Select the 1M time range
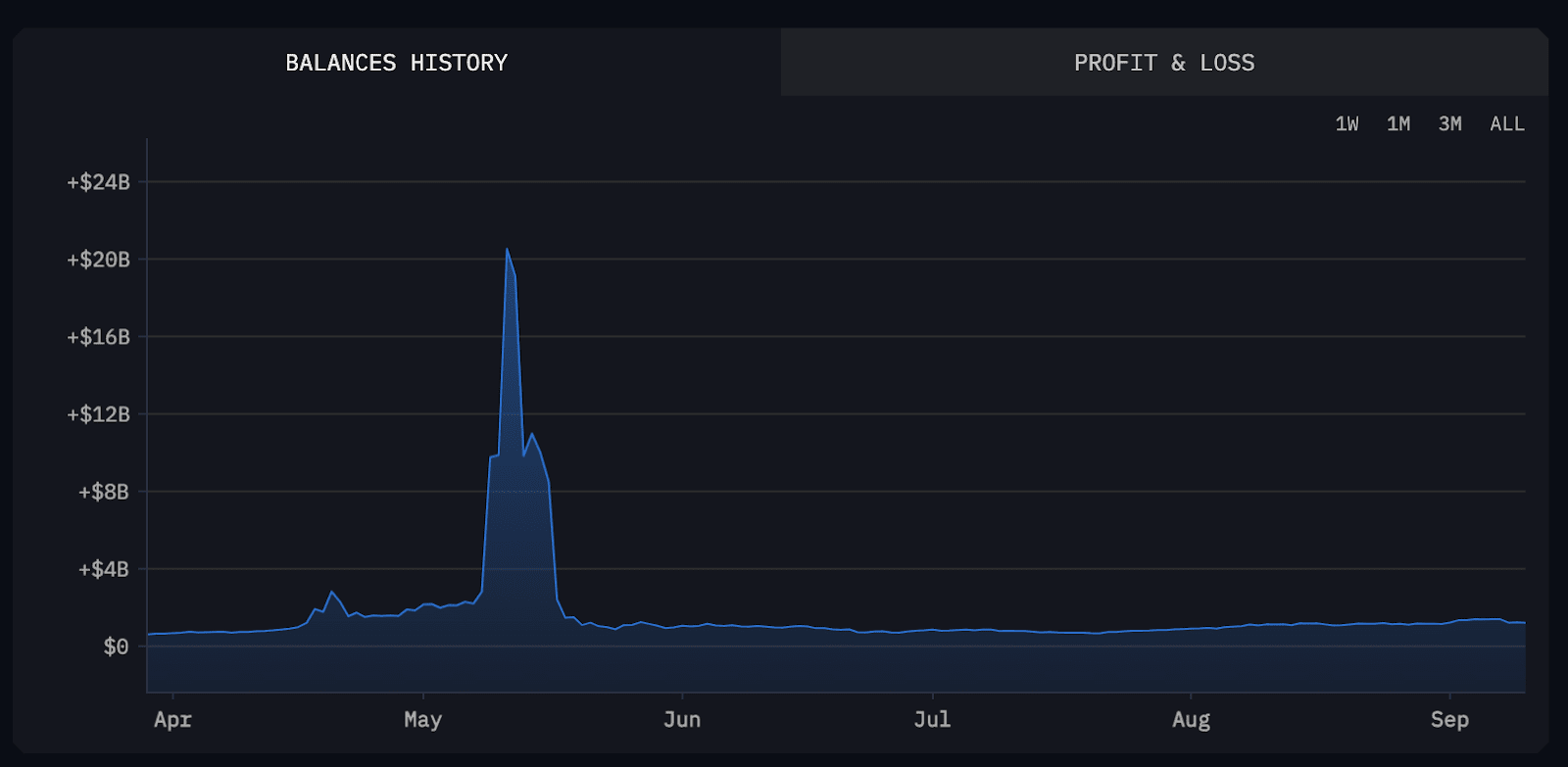This screenshot has width=1568, height=767. pyautogui.click(x=1398, y=124)
